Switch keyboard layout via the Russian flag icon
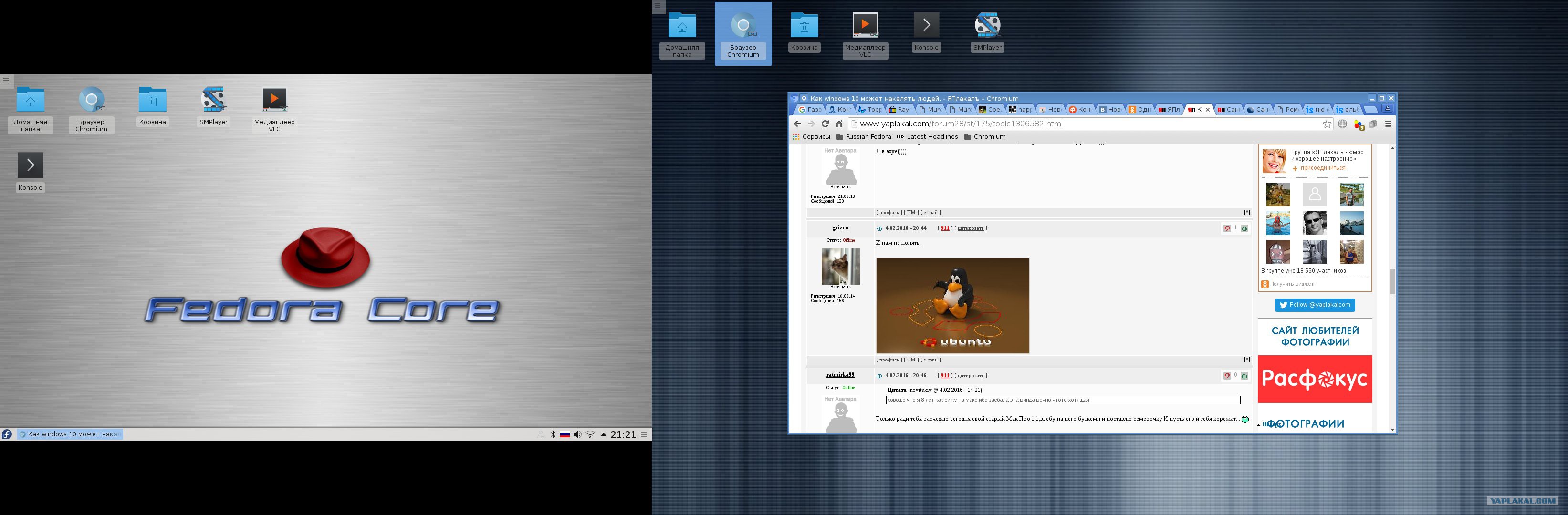Image resolution: width=1568 pixels, height=515 pixels. click(565, 434)
